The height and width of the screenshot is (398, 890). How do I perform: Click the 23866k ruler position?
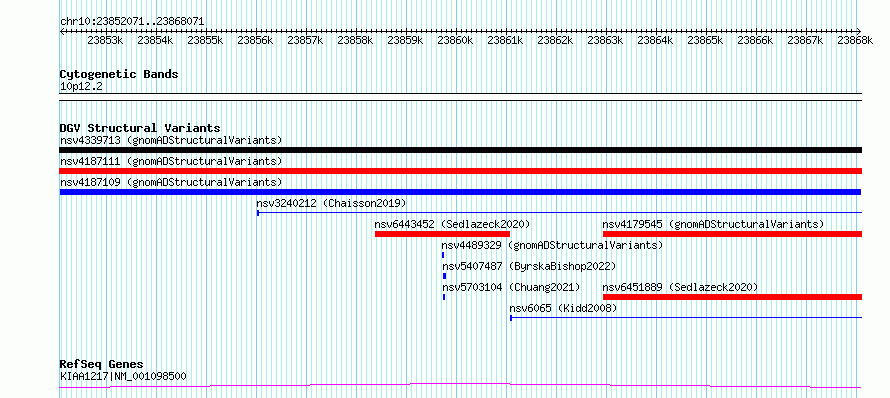(x=755, y=40)
